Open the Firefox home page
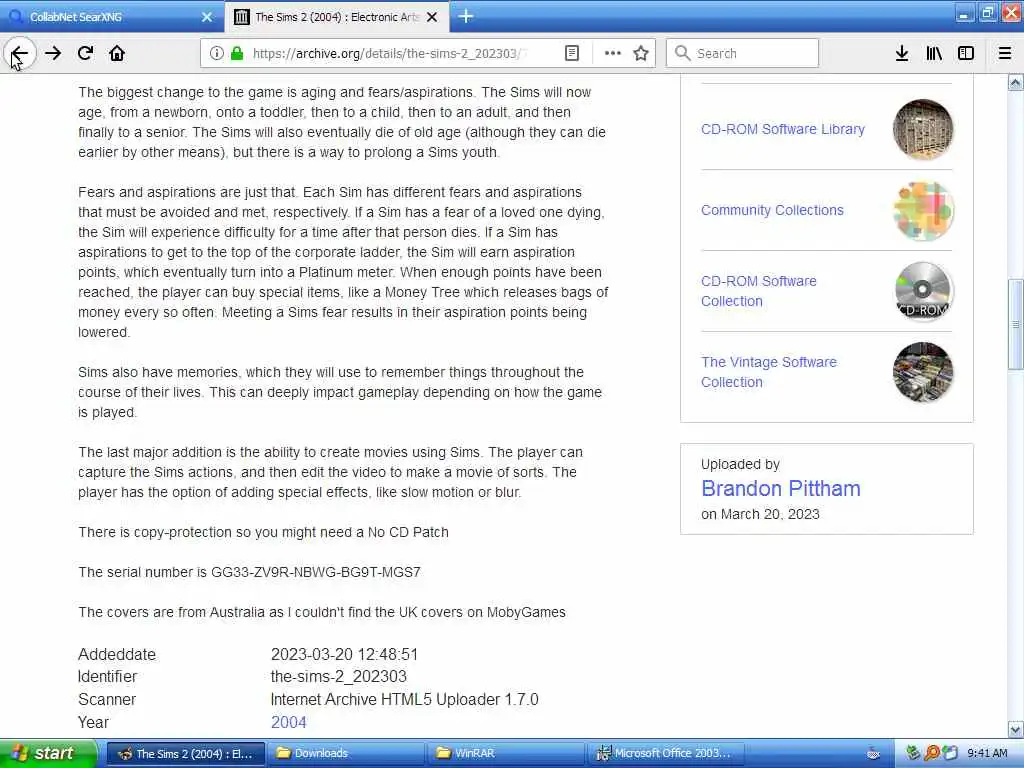 [x=117, y=54]
